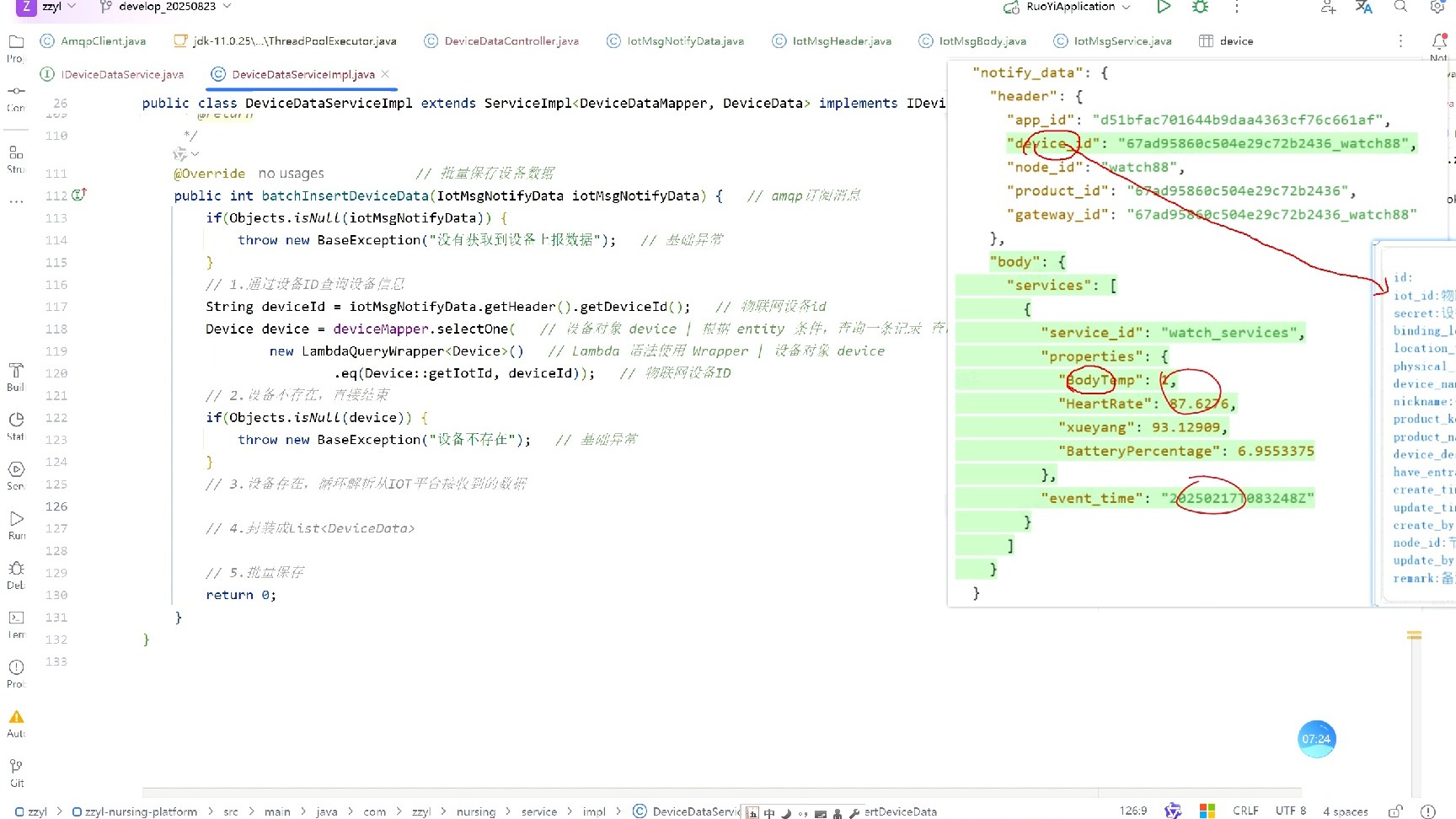
Task: Click zzyl-nursing-platform in breadcrumb
Action: pos(135,811)
